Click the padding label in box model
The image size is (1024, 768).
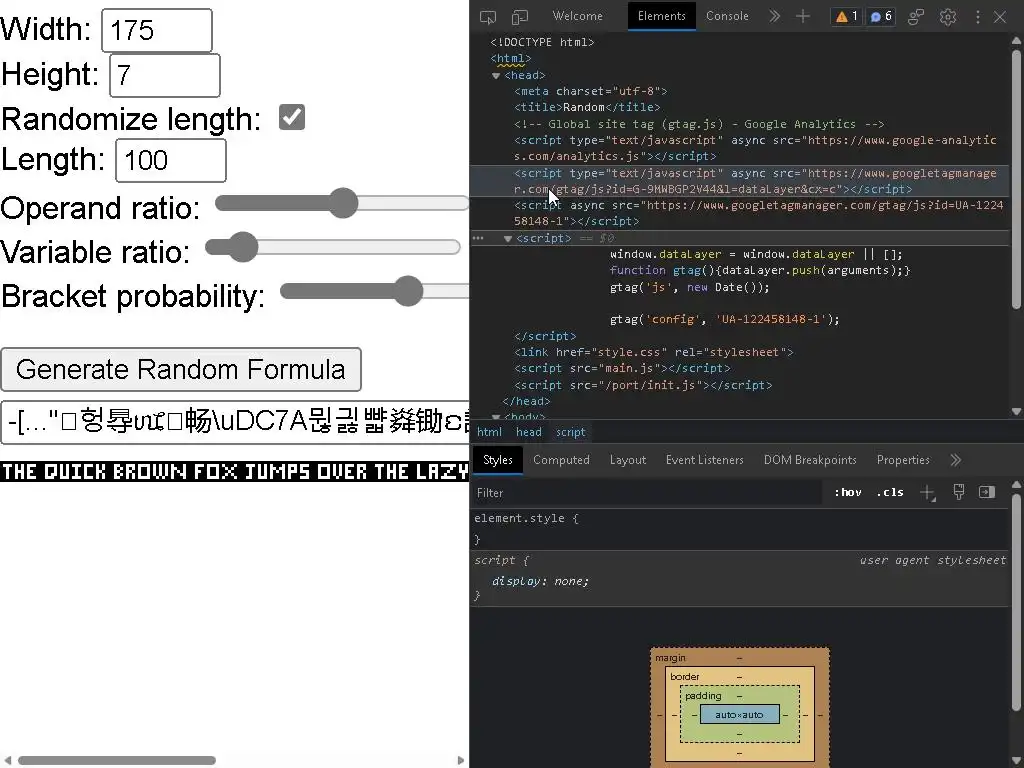[703, 696]
